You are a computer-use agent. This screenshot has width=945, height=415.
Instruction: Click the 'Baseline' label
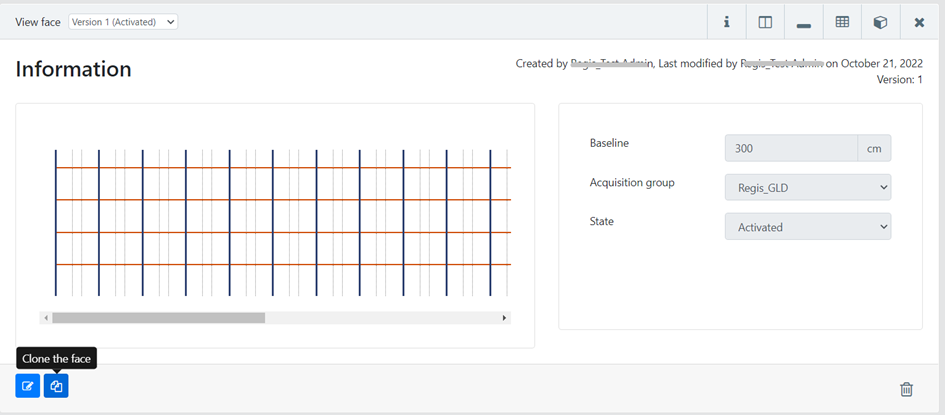tap(609, 143)
